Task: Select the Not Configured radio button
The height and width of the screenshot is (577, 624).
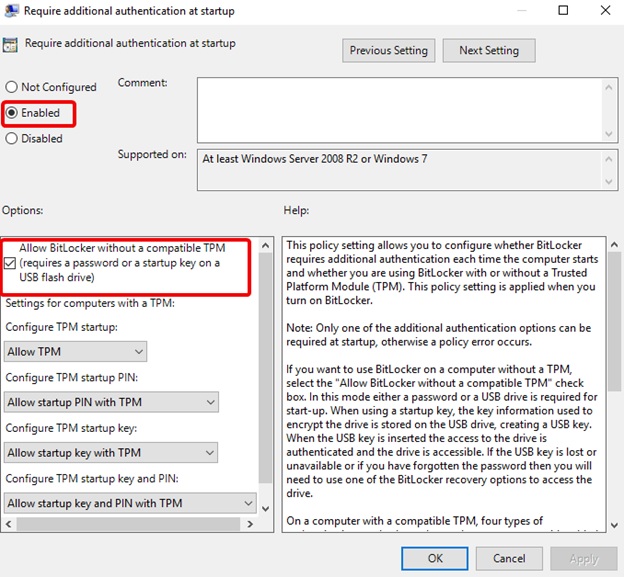Action: (x=12, y=87)
